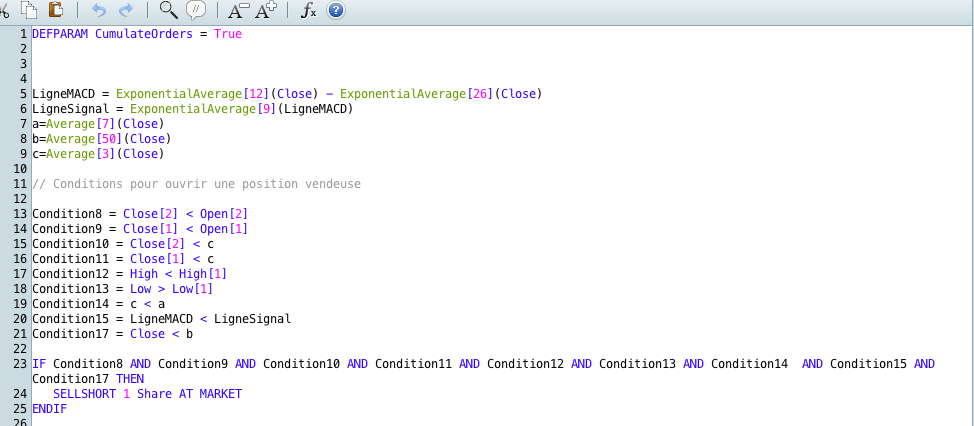974x426 pixels.
Task: Click 'Low[1]' on line 18
Action: (193, 289)
